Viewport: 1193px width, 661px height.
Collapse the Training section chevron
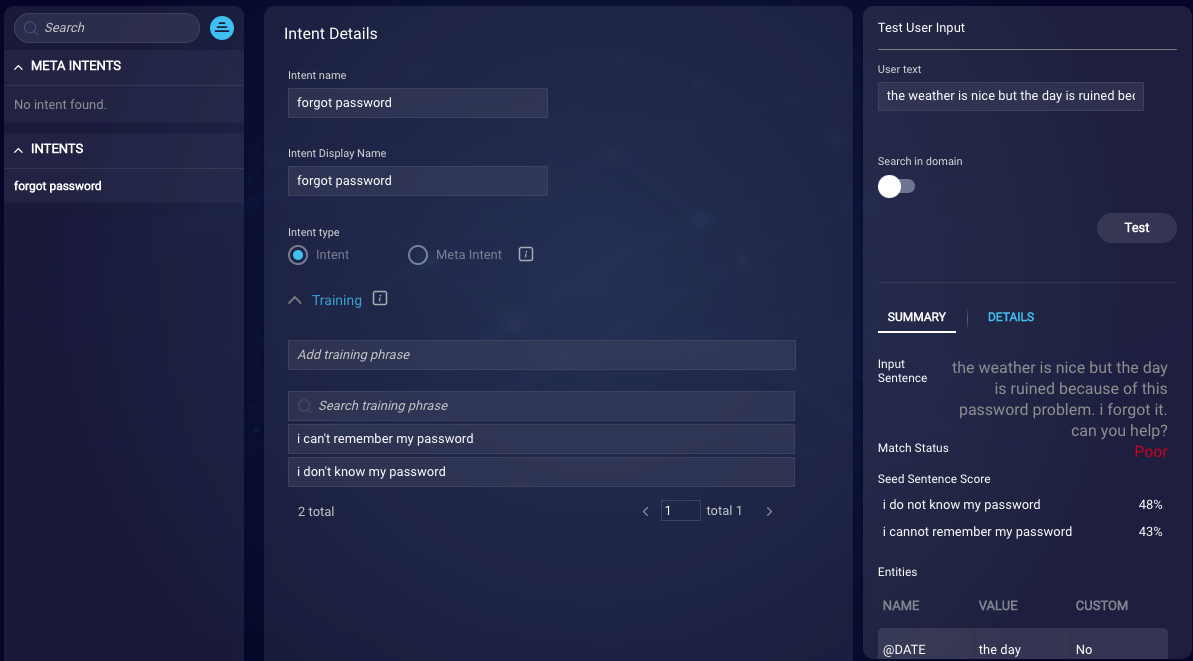[x=294, y=300]
